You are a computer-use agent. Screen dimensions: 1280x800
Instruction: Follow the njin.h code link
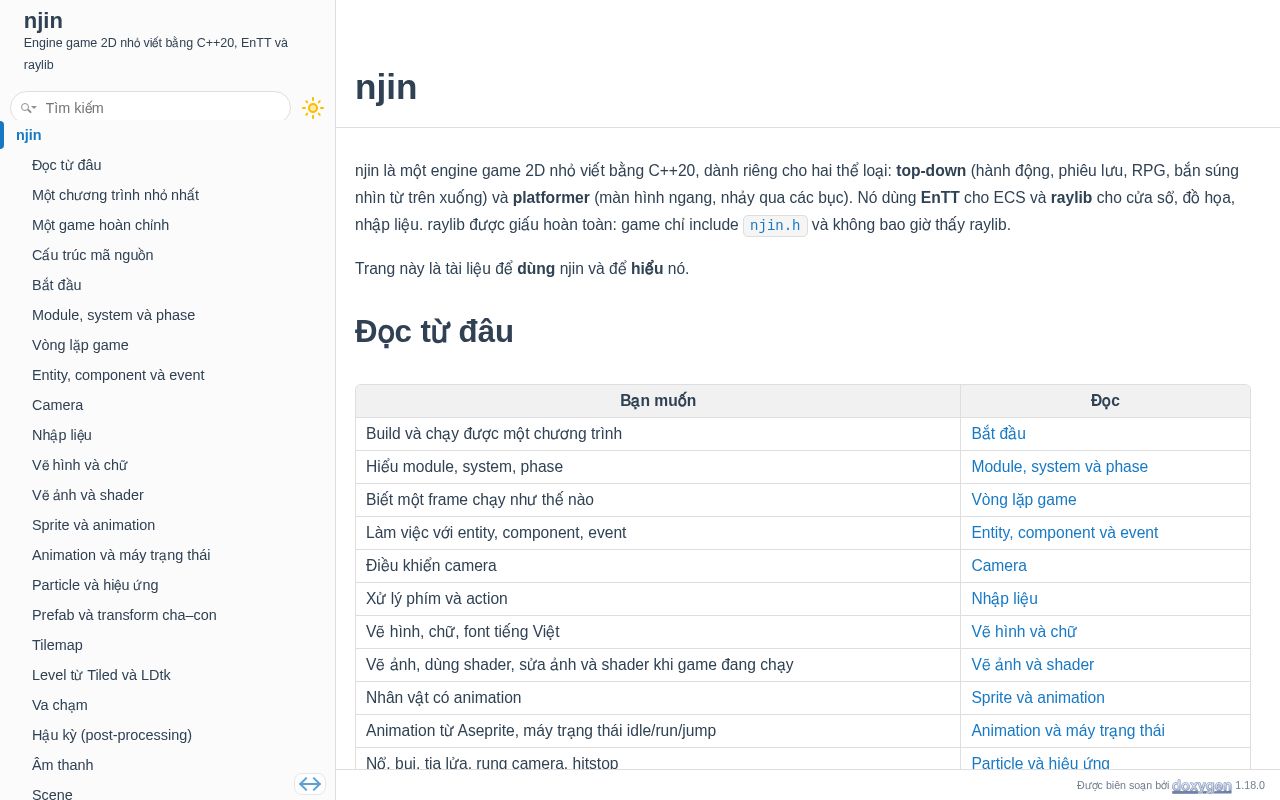pos(775,226)
